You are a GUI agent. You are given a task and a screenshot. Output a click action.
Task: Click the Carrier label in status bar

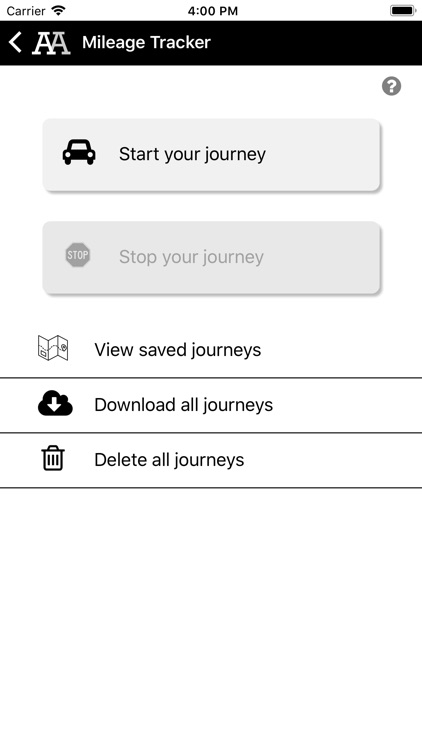point(26,11)
